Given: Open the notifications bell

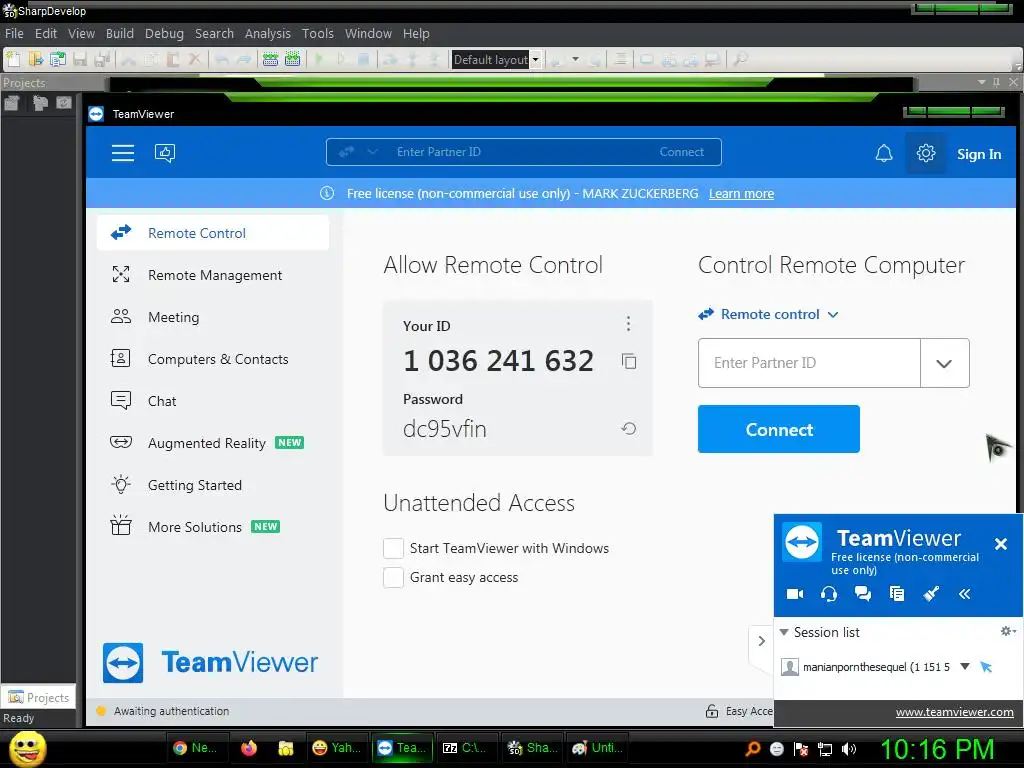Looking at the screenshot, I should coord(884,153).
